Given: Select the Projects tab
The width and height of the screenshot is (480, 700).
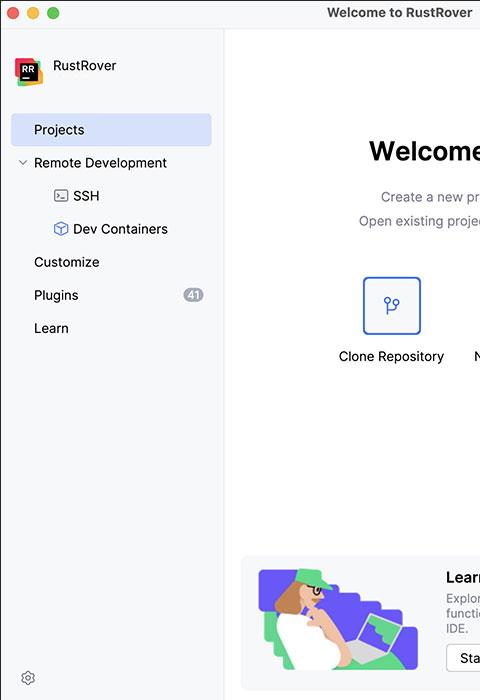Looking at the screenshot, I should click(x=111, y=129).
